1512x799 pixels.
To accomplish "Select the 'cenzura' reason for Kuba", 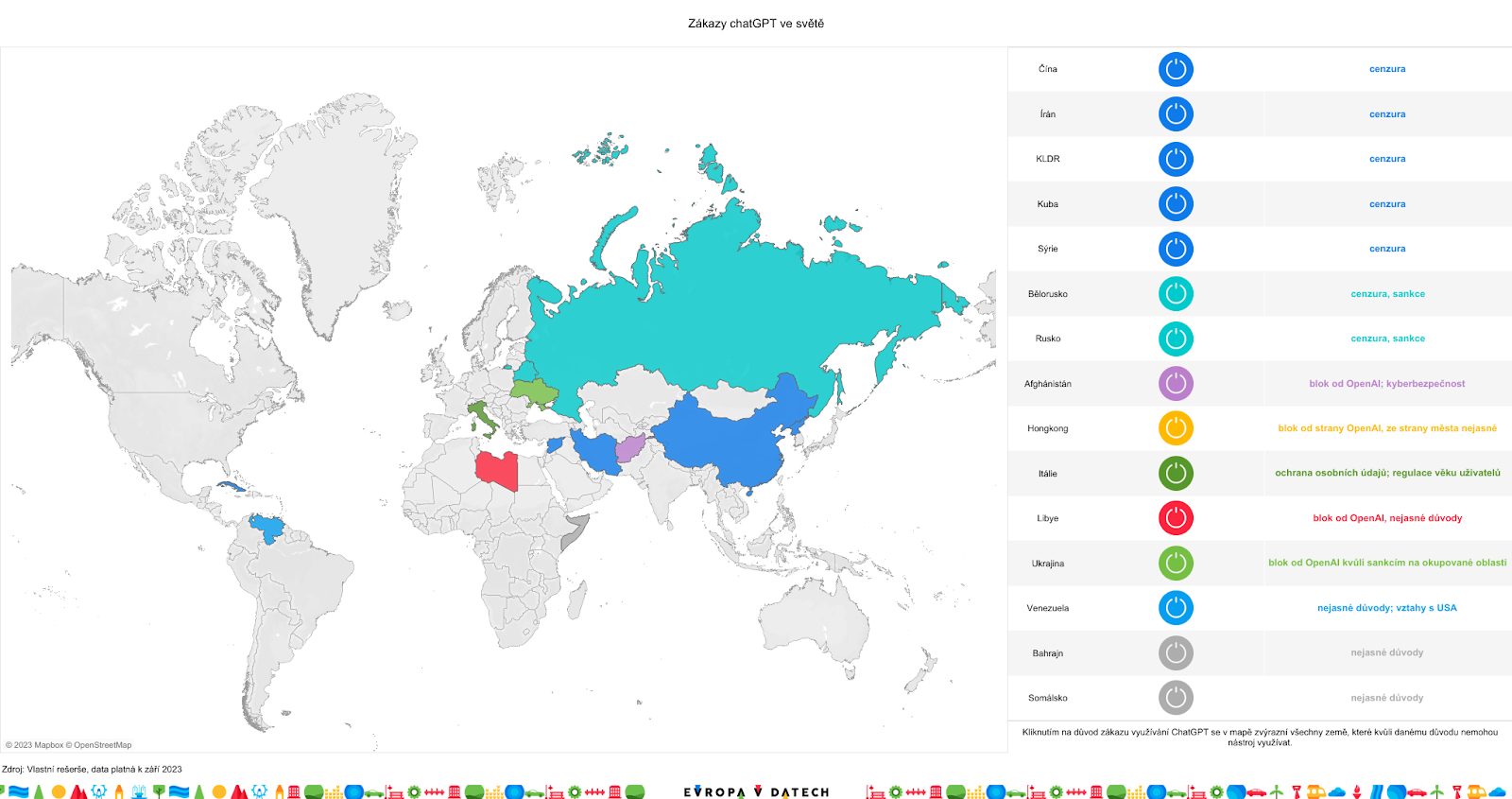I will [x=1387, y=204].
